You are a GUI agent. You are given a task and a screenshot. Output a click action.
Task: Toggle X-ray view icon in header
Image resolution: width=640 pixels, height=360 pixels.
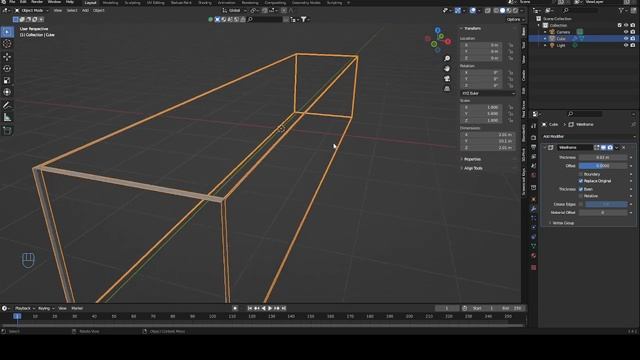[488, 11]
